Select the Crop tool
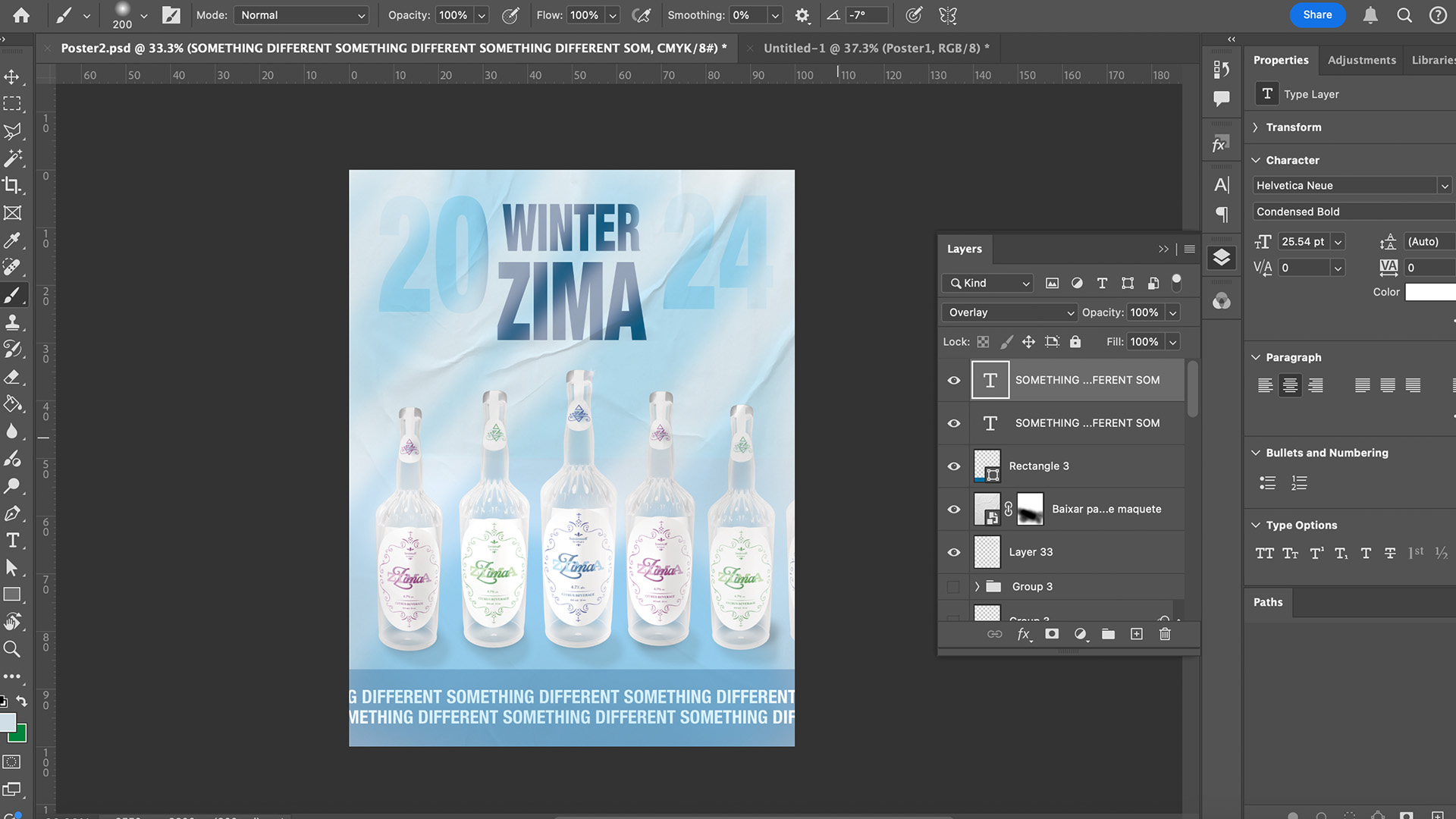The image size is (1456, 819). (x=13, y=185)
